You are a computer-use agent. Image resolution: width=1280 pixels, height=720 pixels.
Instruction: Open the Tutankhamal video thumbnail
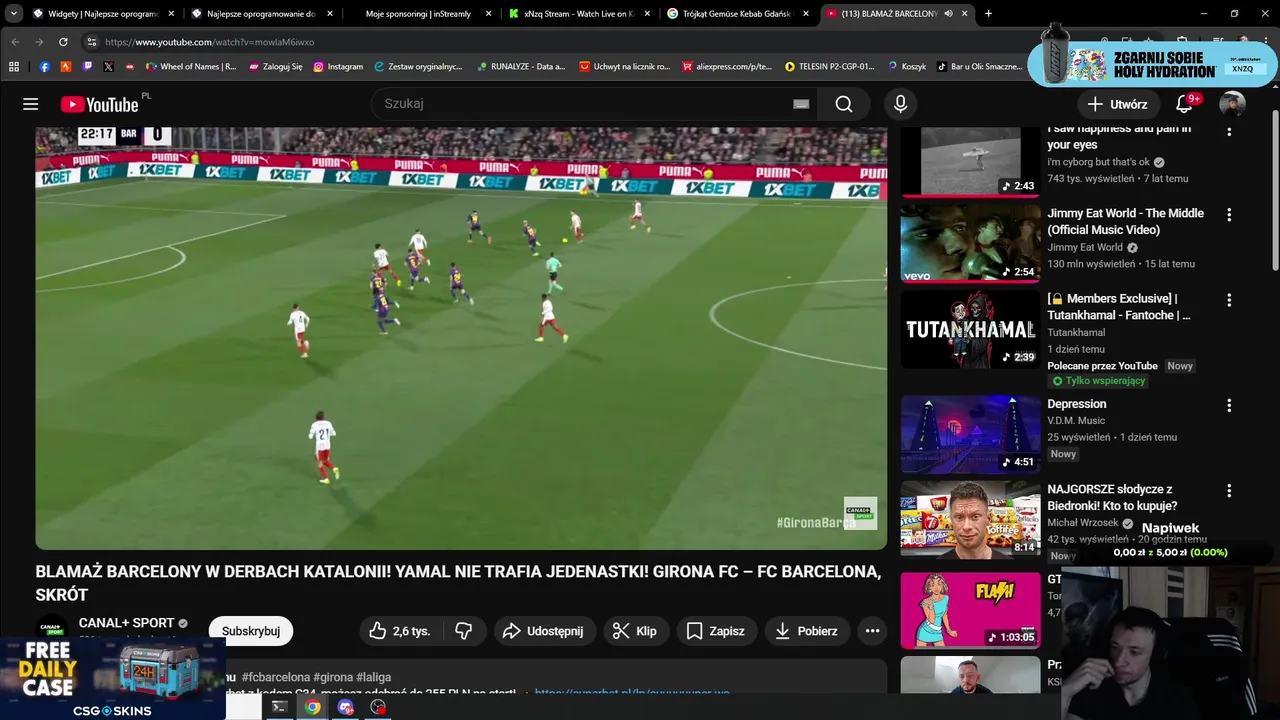pyautogui.click(x=970, y=329)
